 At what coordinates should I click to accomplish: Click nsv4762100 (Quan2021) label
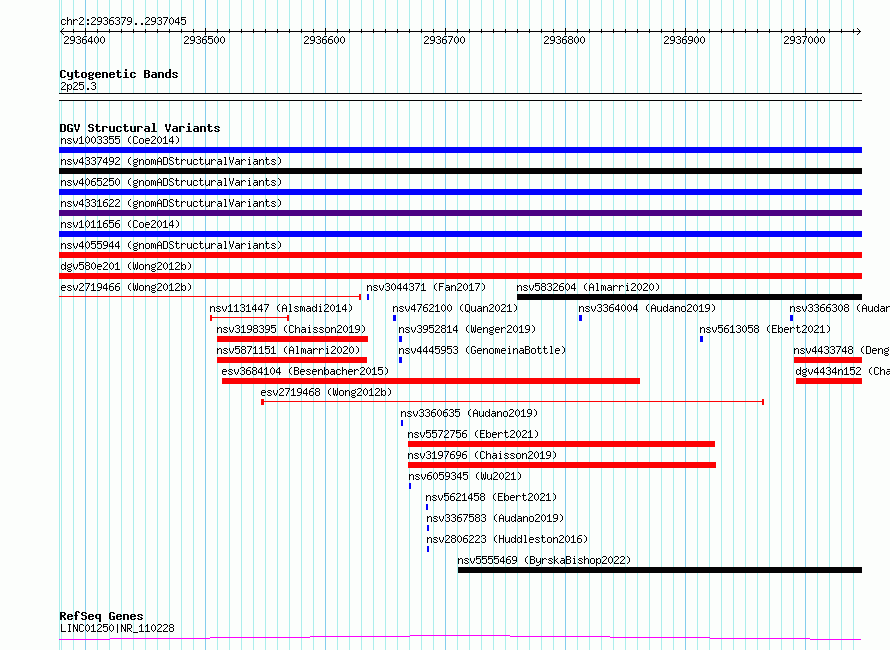(455, 308)
